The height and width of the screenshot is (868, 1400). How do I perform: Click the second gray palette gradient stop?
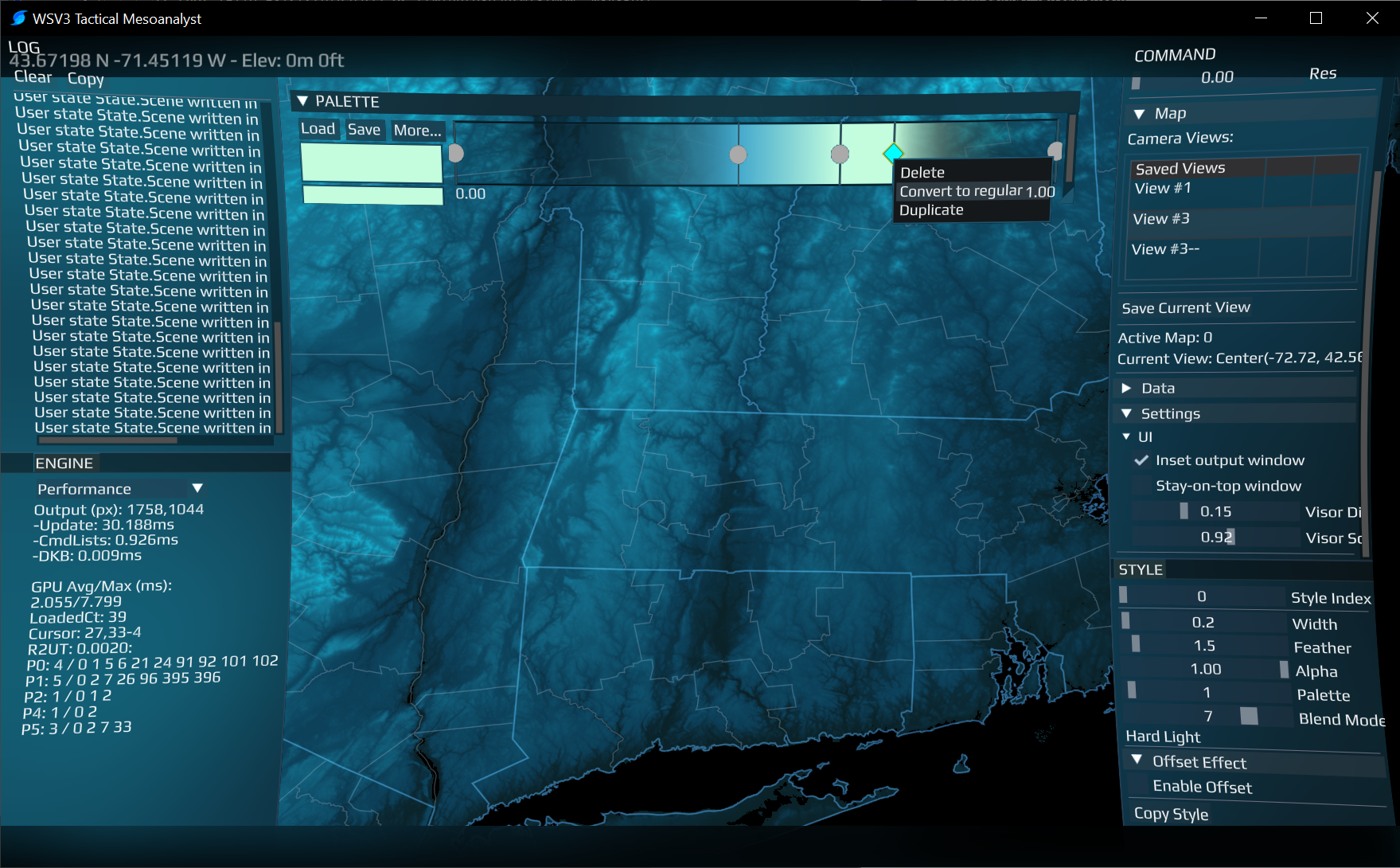738,154
